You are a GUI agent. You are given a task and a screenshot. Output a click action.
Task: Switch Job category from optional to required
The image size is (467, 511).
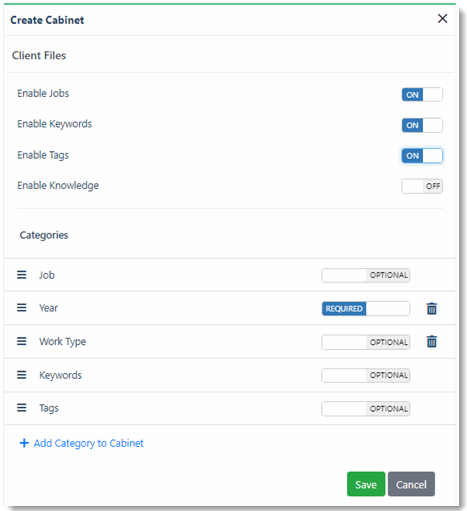click(x=366, y=275)
